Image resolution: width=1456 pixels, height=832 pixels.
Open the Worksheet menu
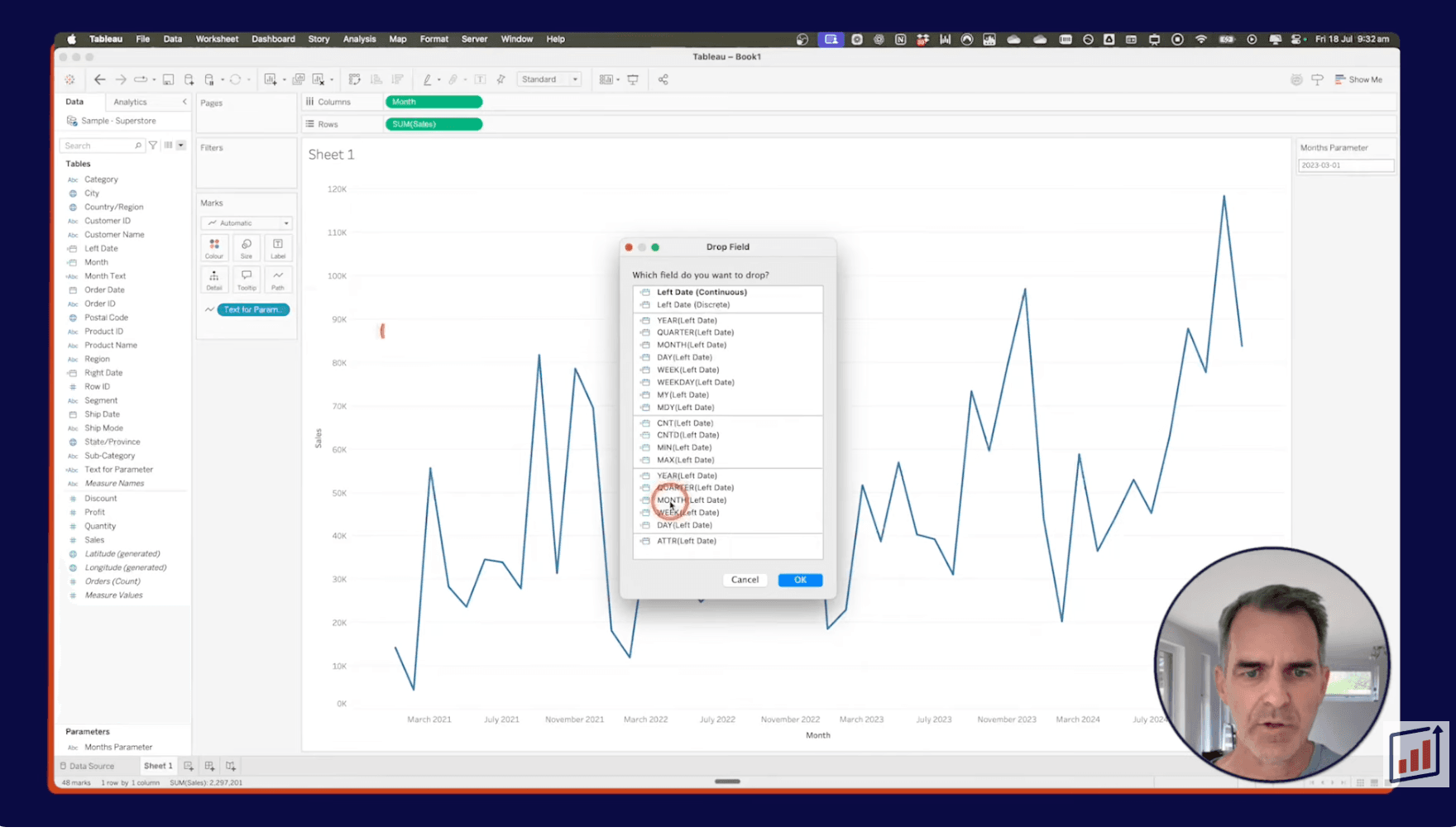(217, 39)
